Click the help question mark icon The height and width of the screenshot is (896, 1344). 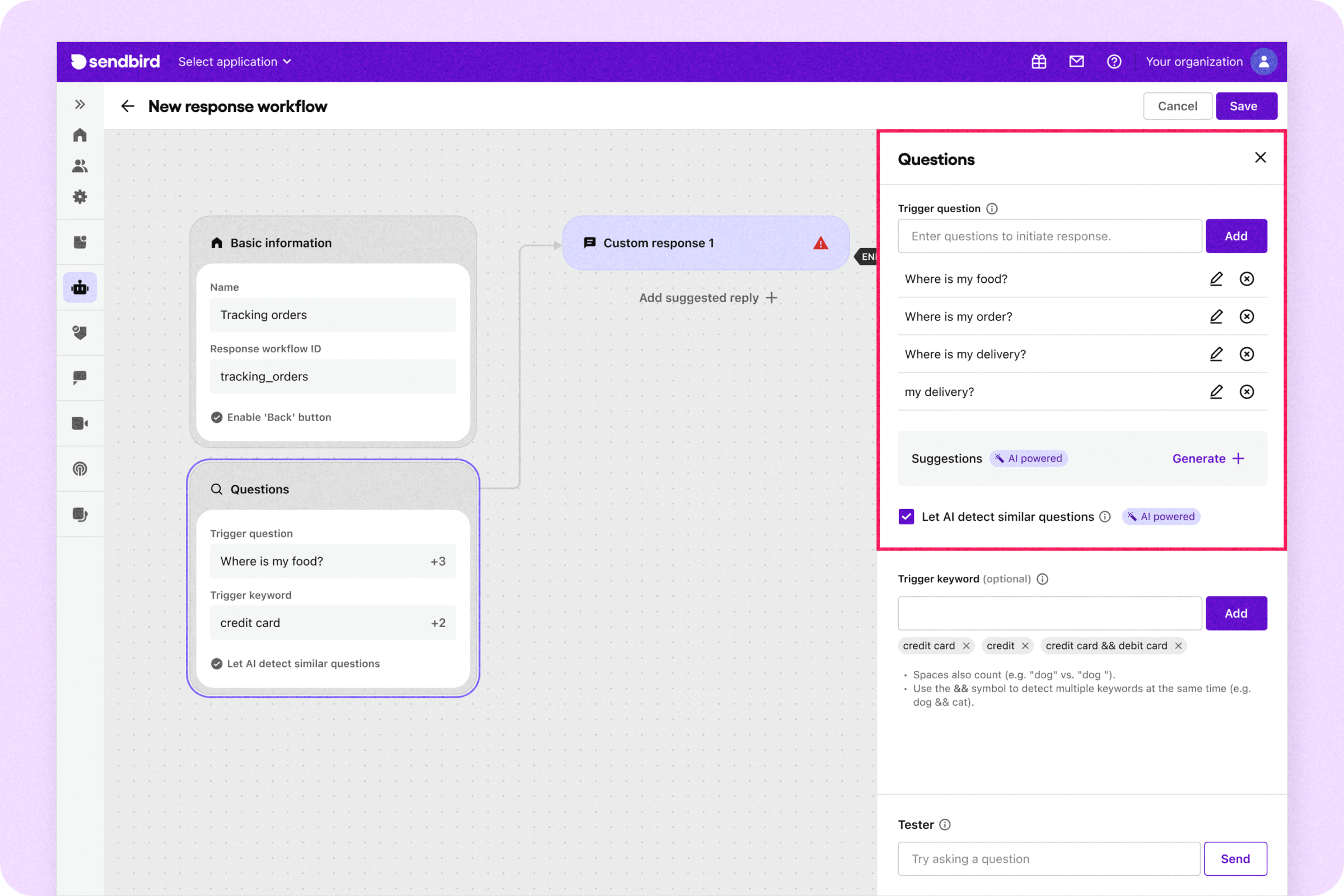[x=1114, y=61]
